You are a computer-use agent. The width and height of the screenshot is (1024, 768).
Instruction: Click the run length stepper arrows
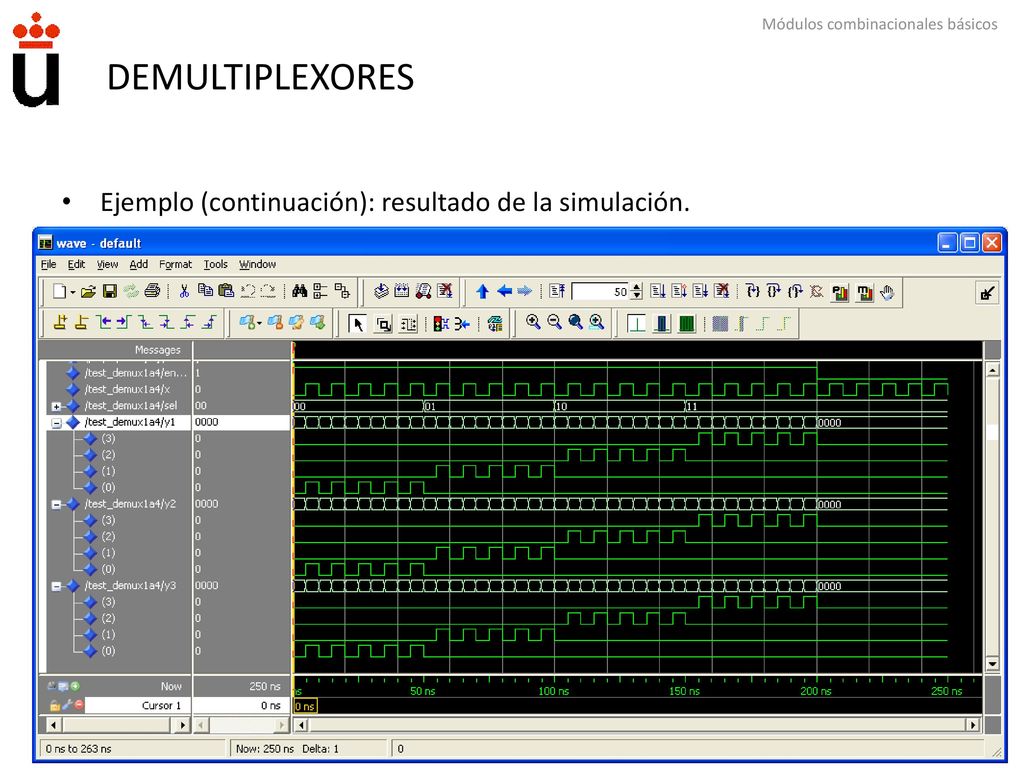point(637,292)
